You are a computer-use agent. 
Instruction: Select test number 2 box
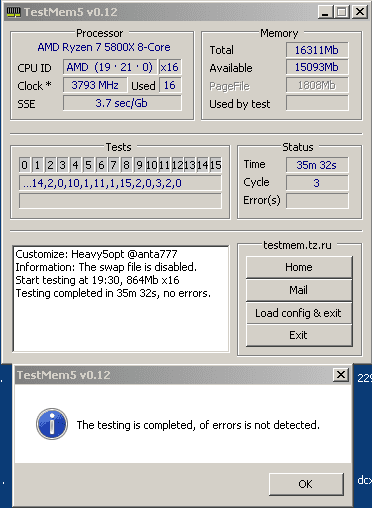(x=50, y=165)
